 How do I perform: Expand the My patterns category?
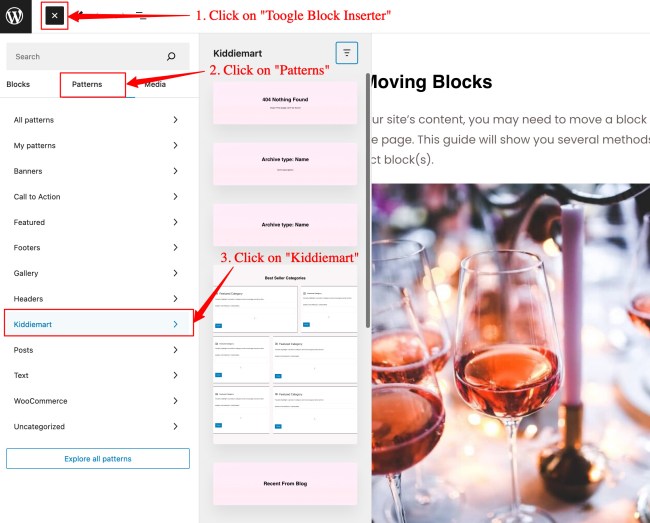[96, 145]
